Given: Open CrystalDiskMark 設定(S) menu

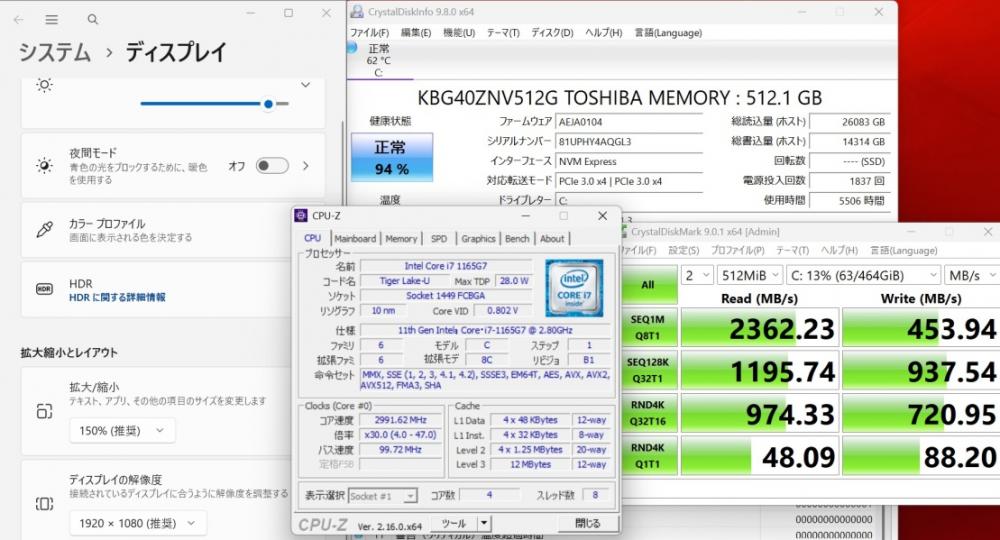Looking at the screenshot, I should [x=684, y=251].
